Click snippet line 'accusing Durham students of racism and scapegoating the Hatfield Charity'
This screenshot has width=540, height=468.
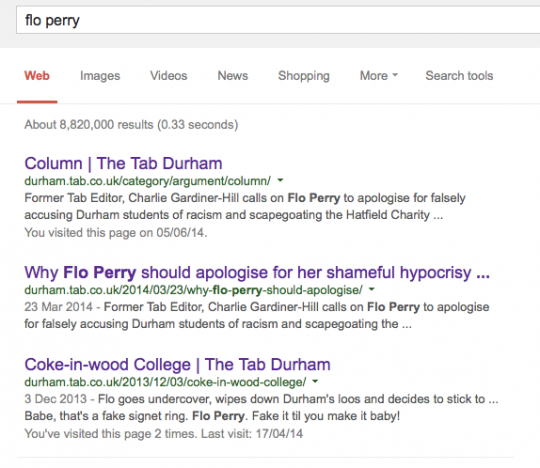click(227, 215)
